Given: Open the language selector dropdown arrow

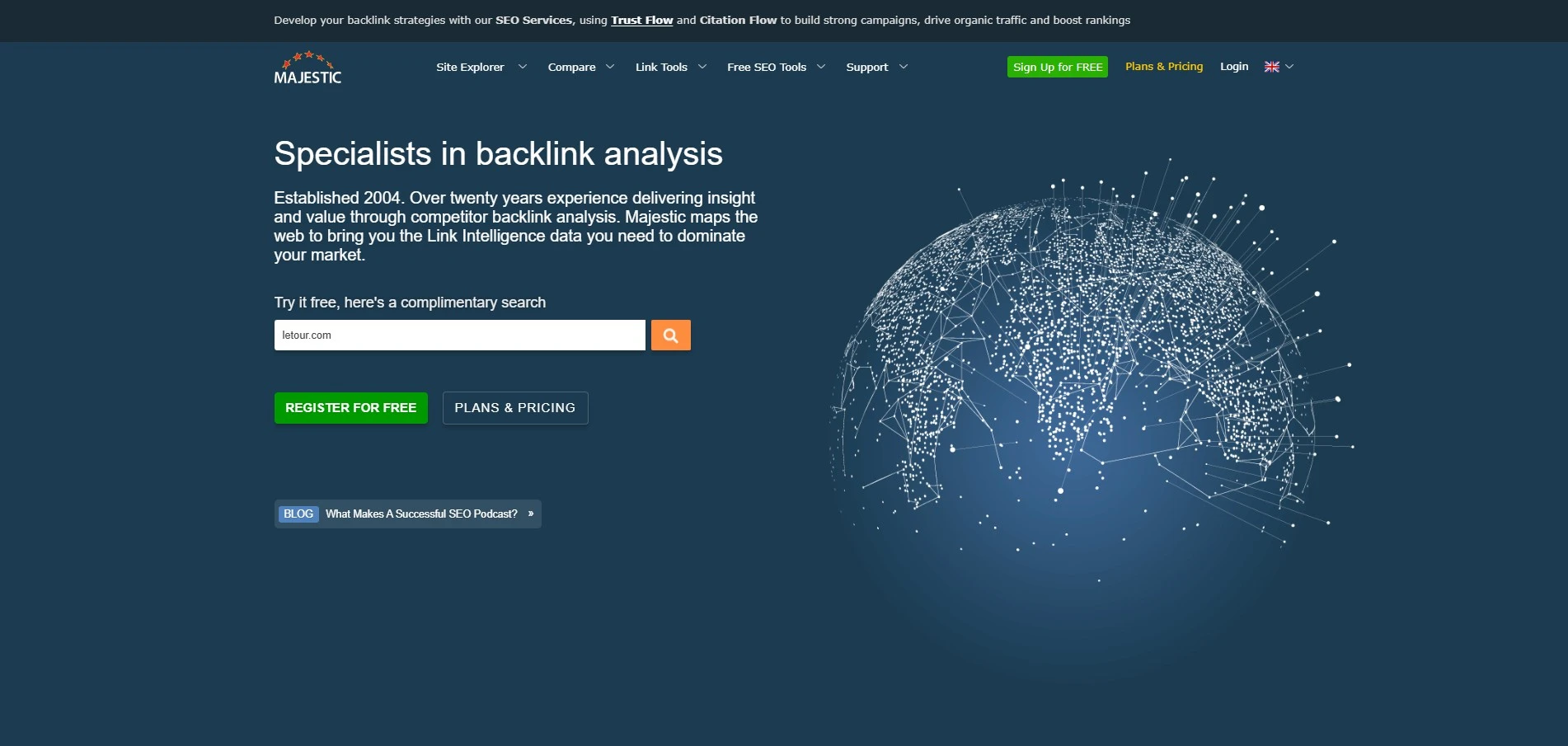Looking at the screenshot, I should (x=1289, y=67).
